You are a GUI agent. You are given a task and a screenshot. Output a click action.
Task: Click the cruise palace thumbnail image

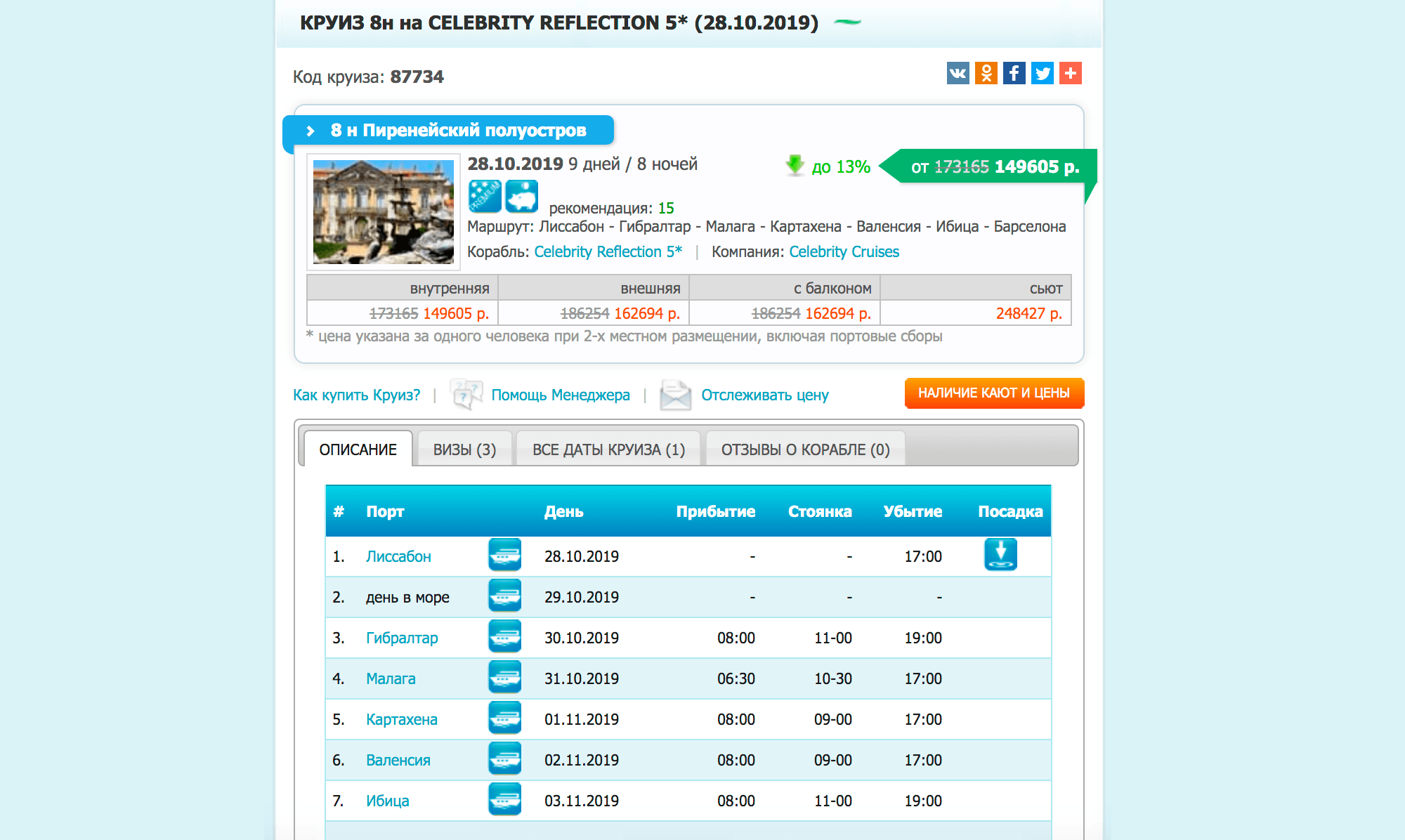click(384, 212)
